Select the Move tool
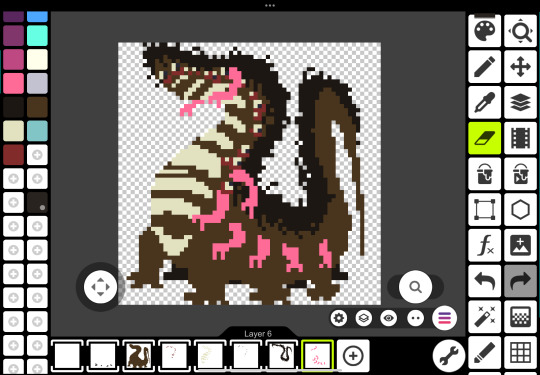Viewport: 540px width, 375px height. [x=520, y=66]
